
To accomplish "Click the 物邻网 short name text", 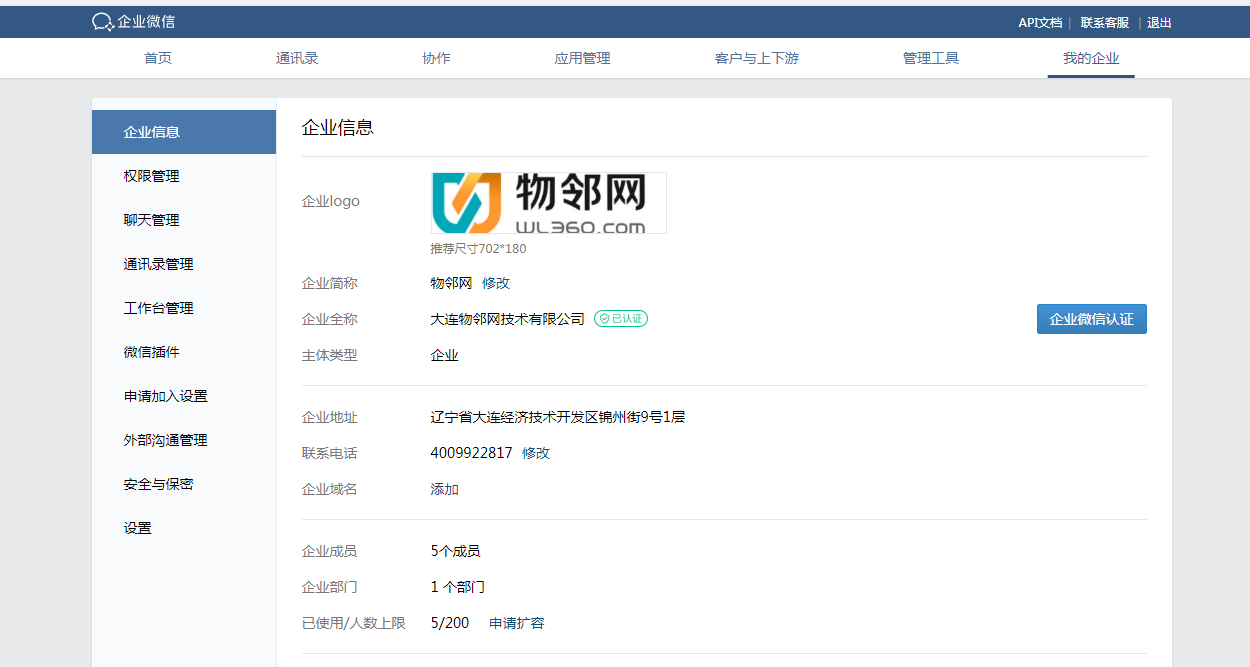I will point(451,283).
